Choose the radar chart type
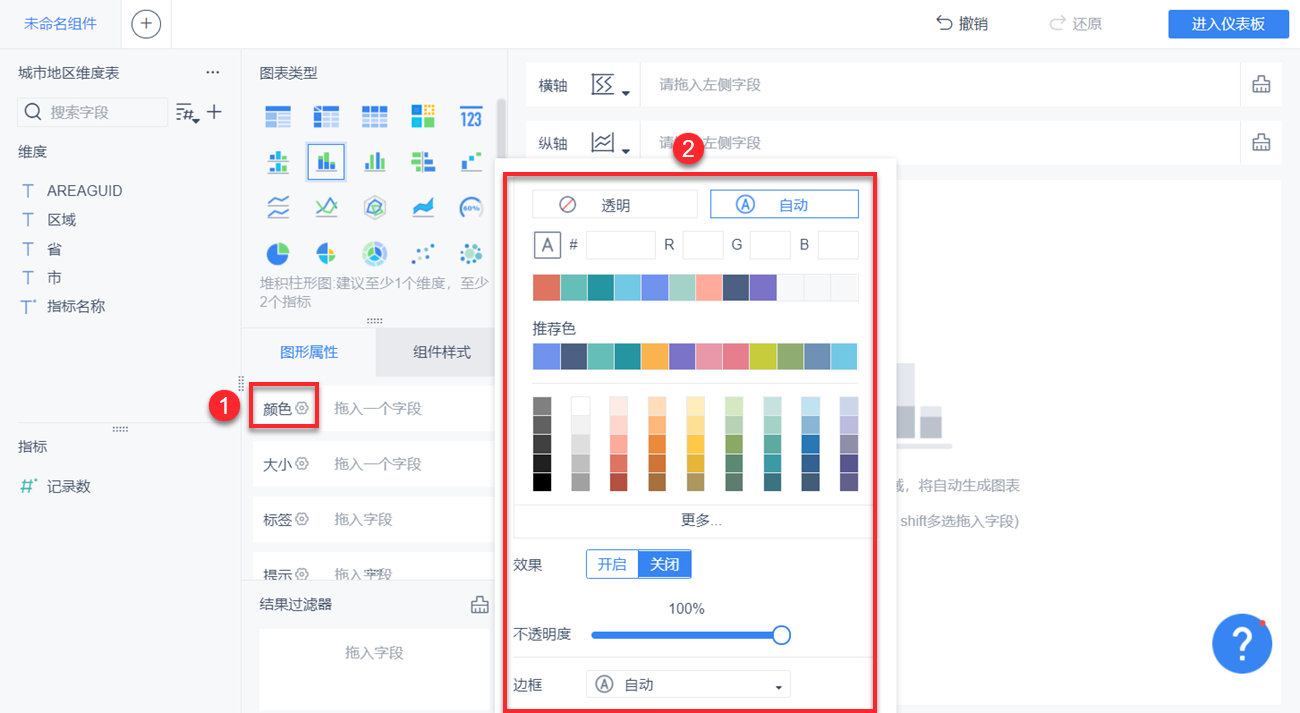The image size is (1300, 713). (374, 207)
